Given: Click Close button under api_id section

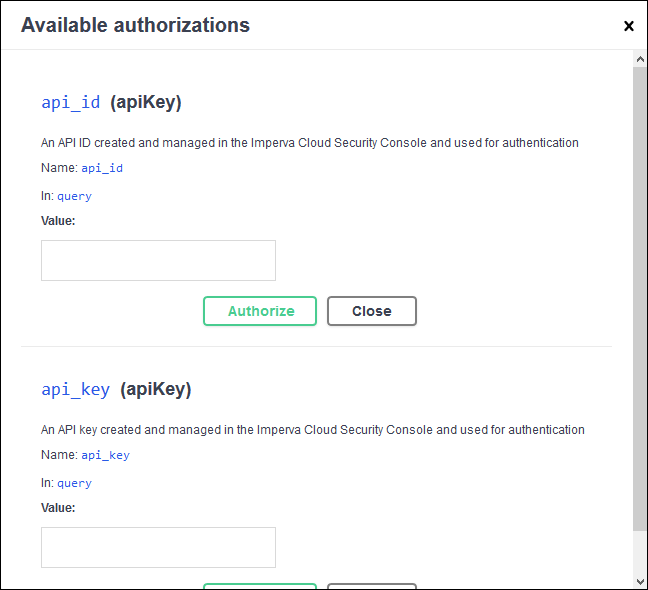Looking at the screenshot, I should click(x=372, y=311).
